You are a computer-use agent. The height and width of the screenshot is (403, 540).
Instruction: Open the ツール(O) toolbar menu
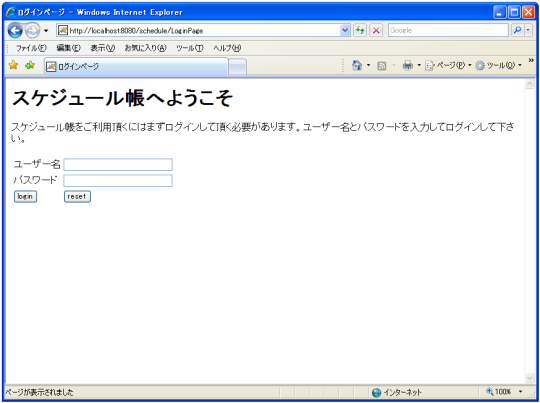click(498, 65)
